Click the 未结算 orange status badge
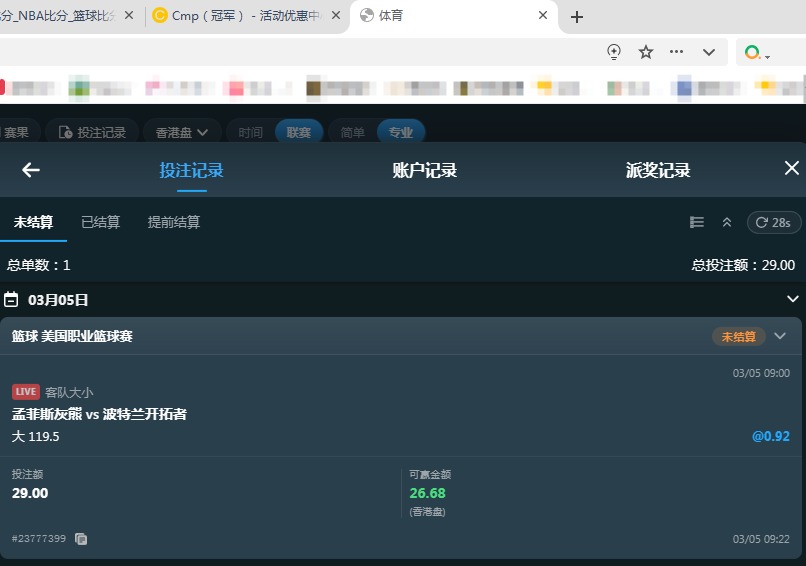This screenshot has width=806, height=566. (x=739, y=337)
